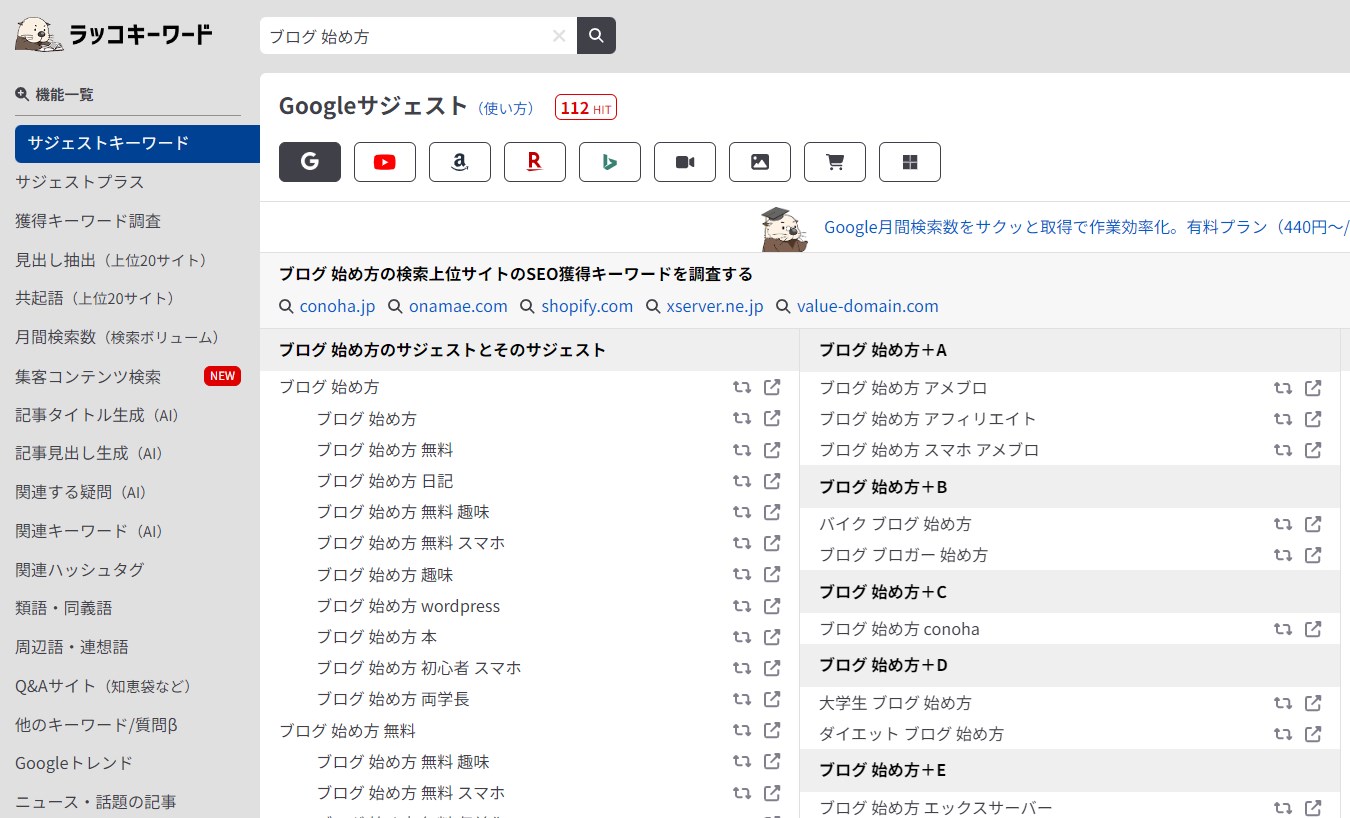Open 獲得キーワード調査 in sidebar

point(88,221)
